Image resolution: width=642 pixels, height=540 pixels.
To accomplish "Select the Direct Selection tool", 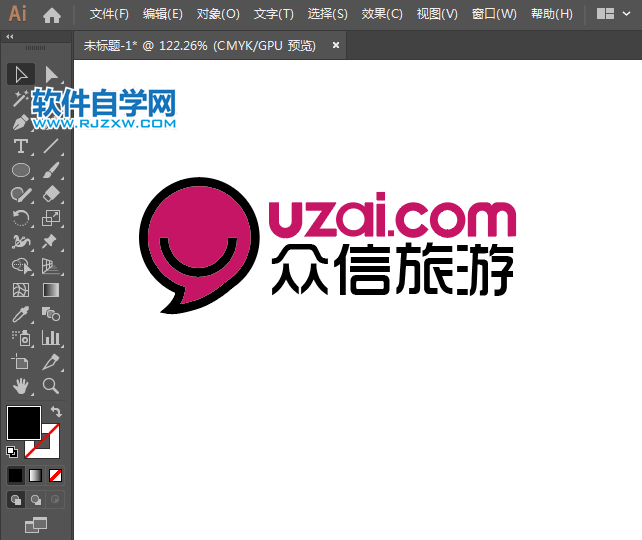I will point(51,75).
